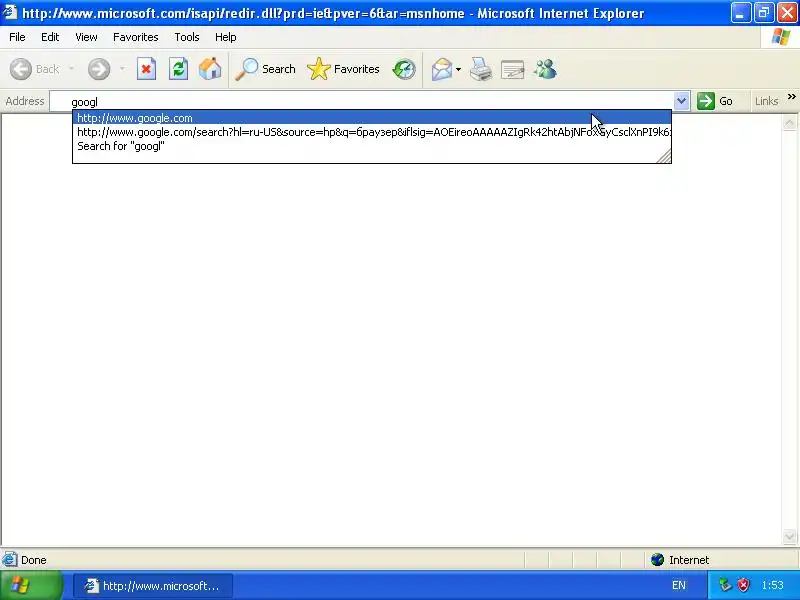Choose Search for "googl" suggestion
800x600 pixels.
(372, 146)
